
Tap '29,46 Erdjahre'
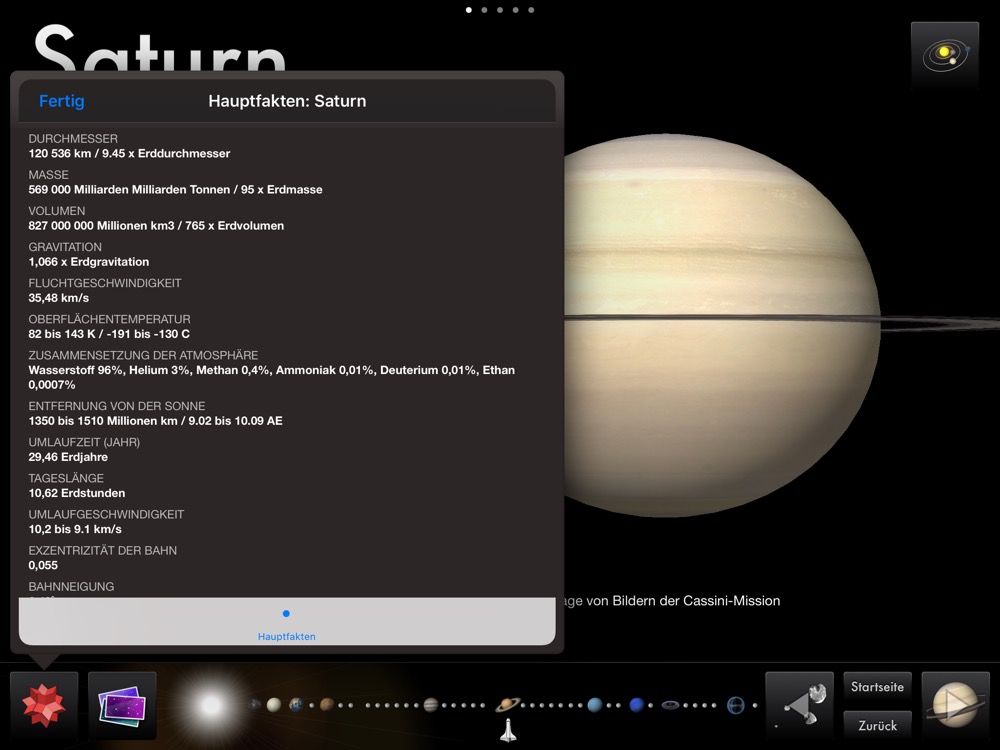click(x=68, y=457)
